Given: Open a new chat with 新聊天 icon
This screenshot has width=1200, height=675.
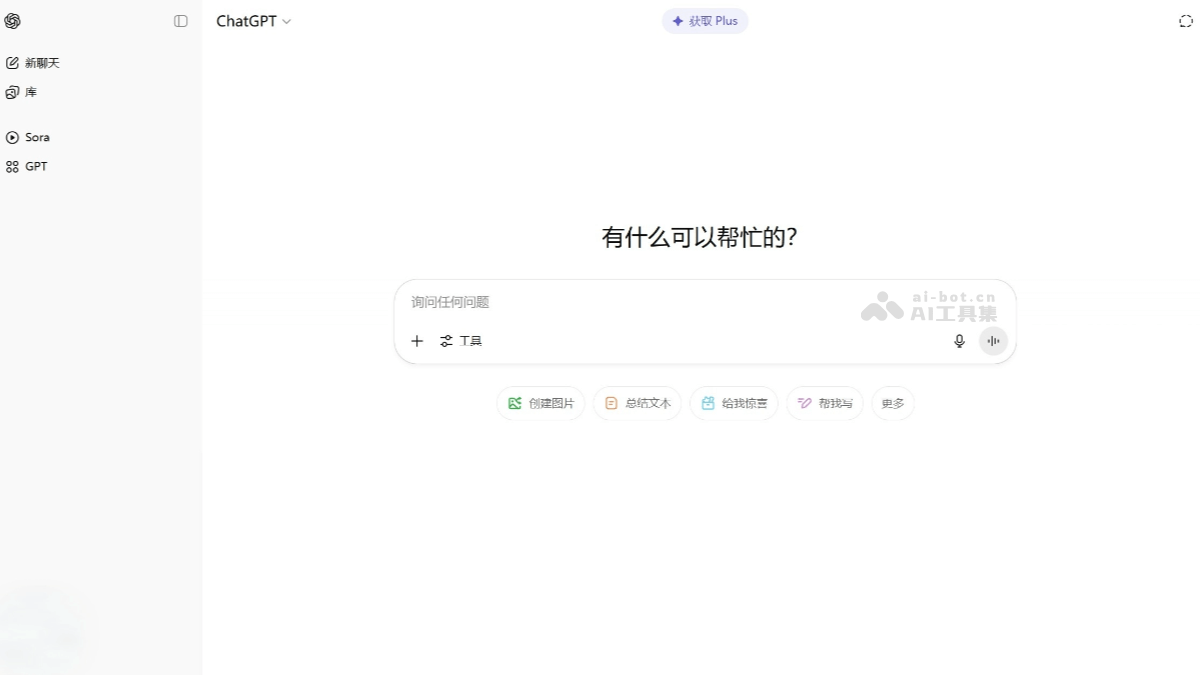Looking at the screenshot, I should 40,62.
